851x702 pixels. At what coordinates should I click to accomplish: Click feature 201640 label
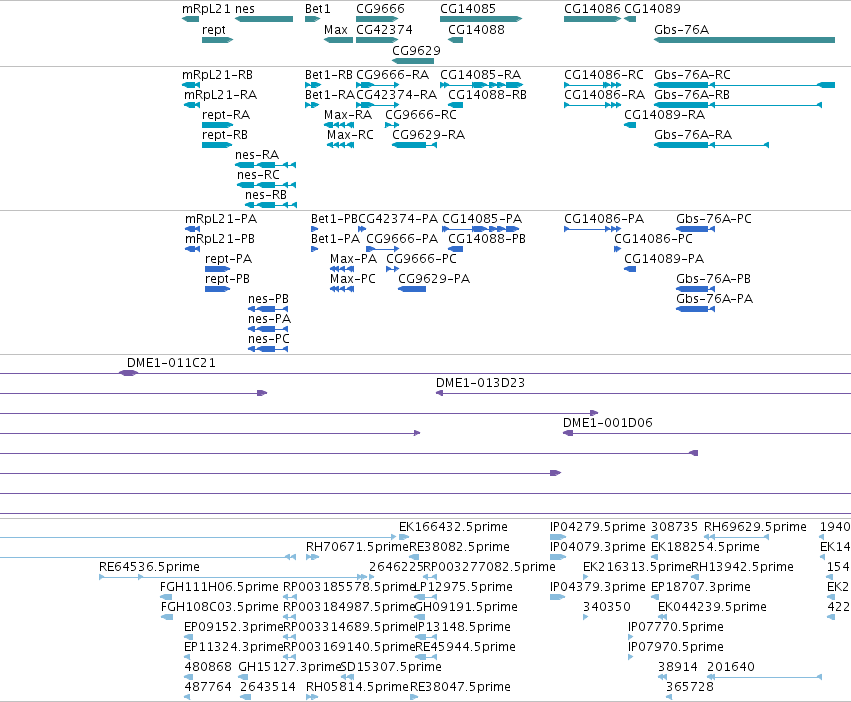731,667
